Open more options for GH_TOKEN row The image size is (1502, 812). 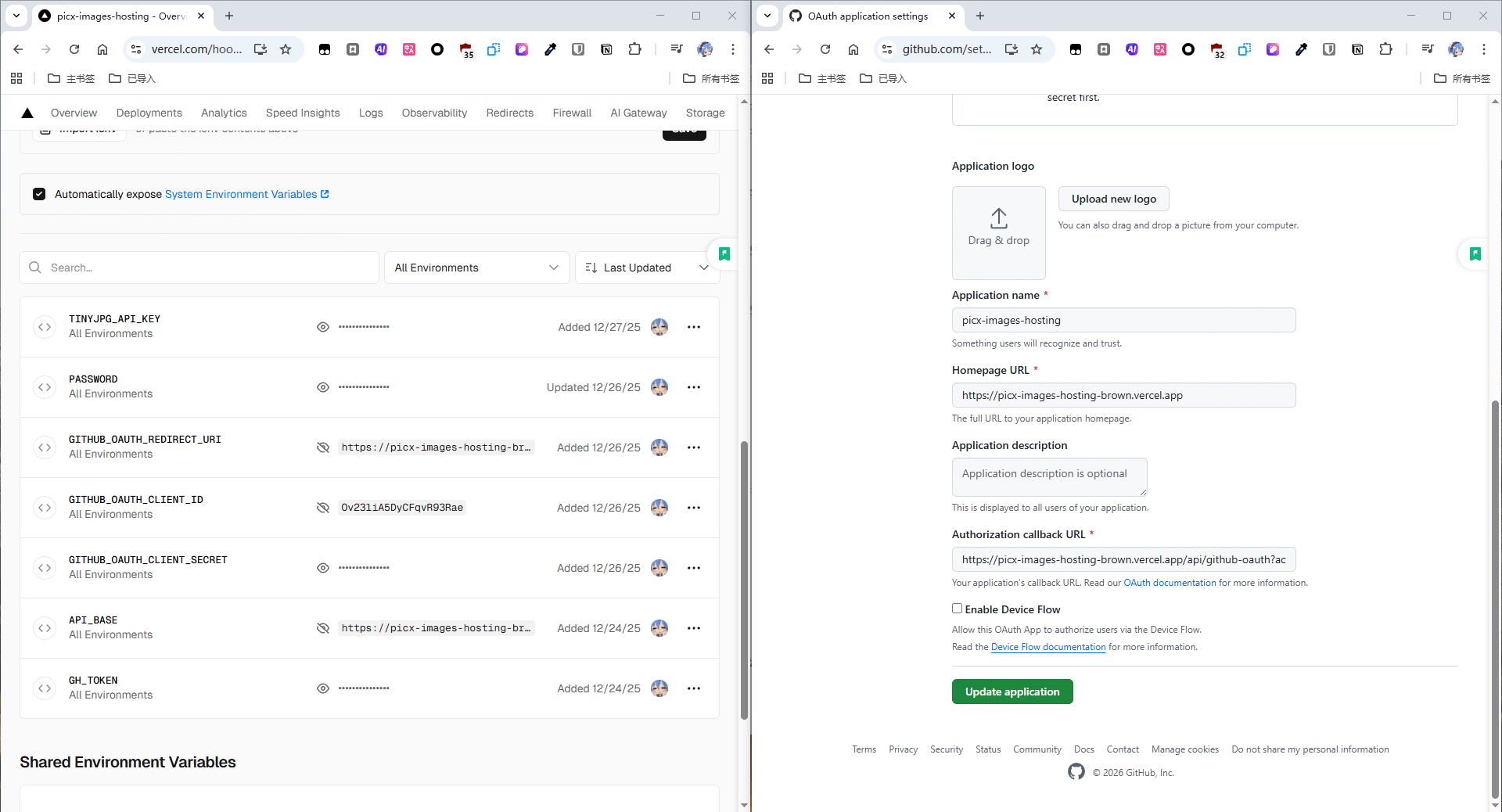[694, 688]
